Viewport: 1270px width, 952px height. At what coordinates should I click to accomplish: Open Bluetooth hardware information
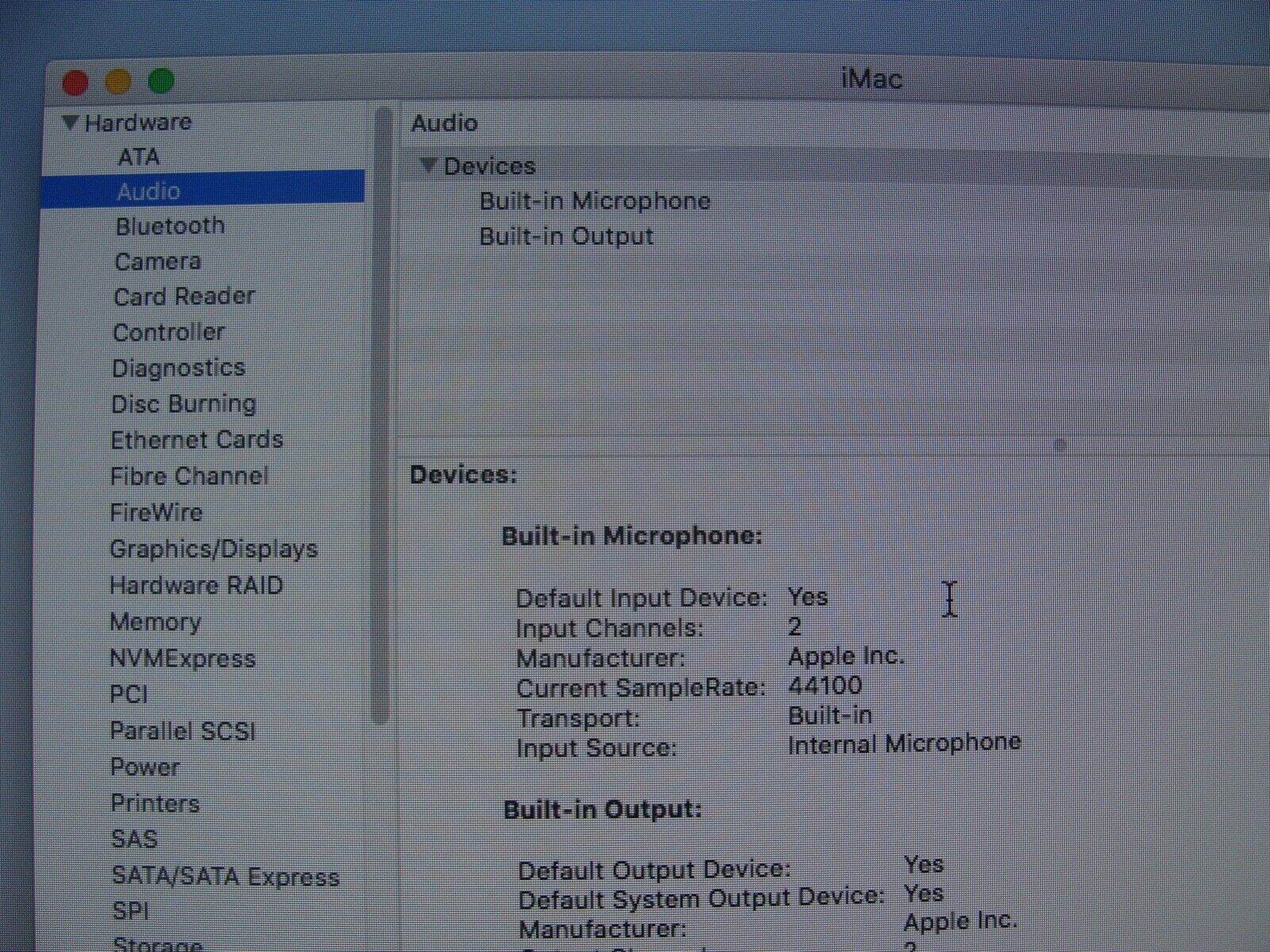(170, 226)
